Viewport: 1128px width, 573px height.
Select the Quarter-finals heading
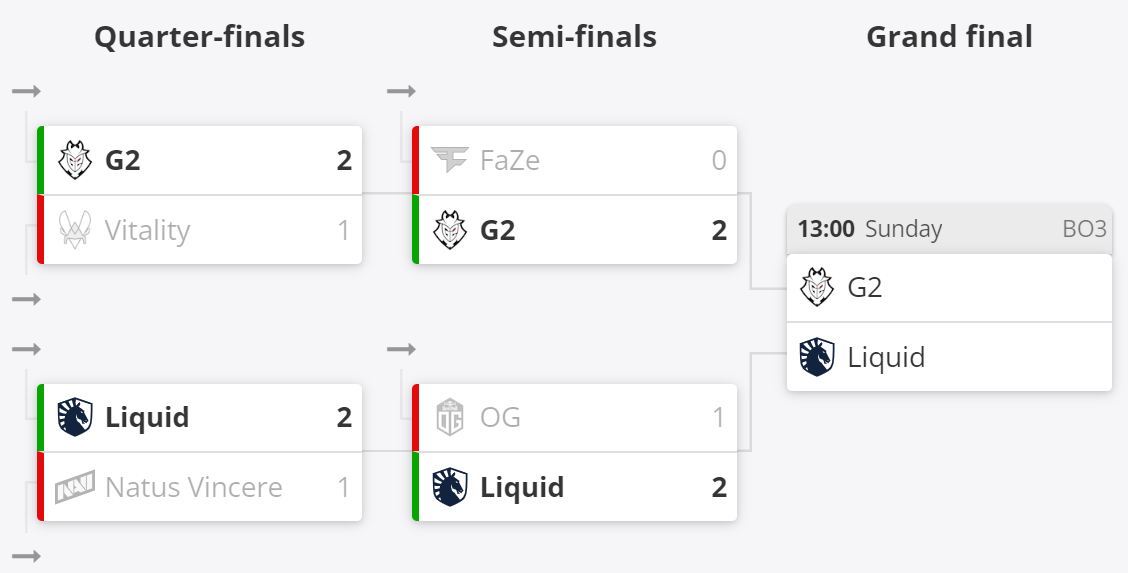[x=199, y=38]
